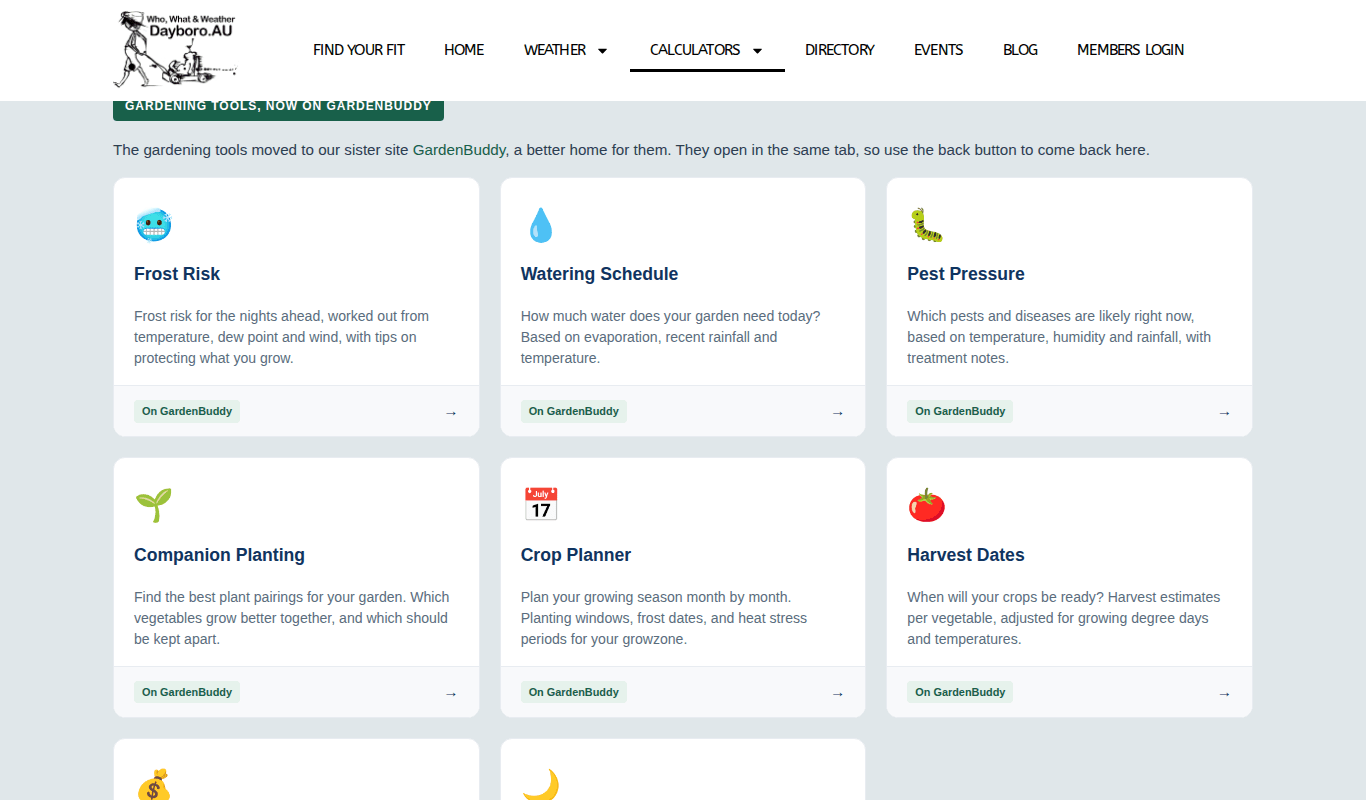Click the arrow on the Crop Planner card
Screen dimensions: 1366x800
click(x=838, y=693)
